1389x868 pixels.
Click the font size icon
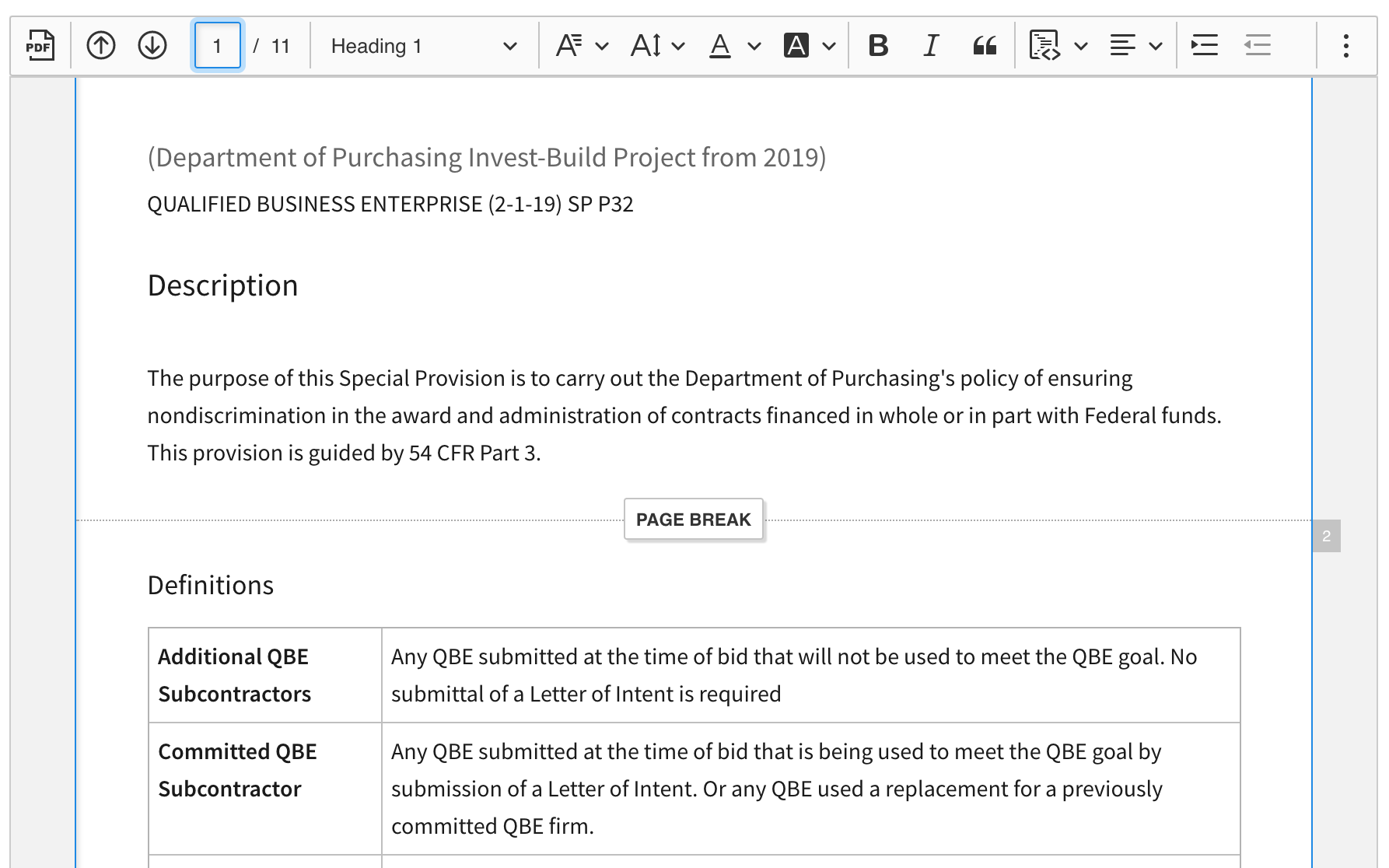646,46
